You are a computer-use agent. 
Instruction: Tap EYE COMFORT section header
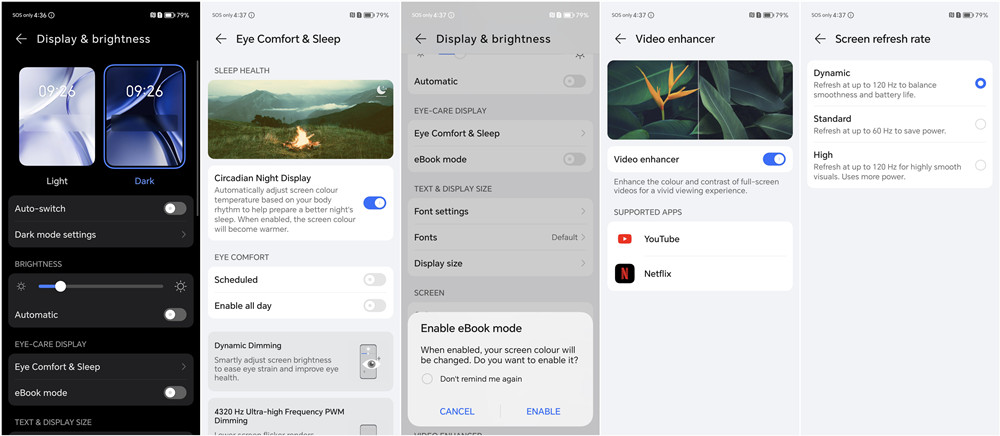click(x=242, y=257)
